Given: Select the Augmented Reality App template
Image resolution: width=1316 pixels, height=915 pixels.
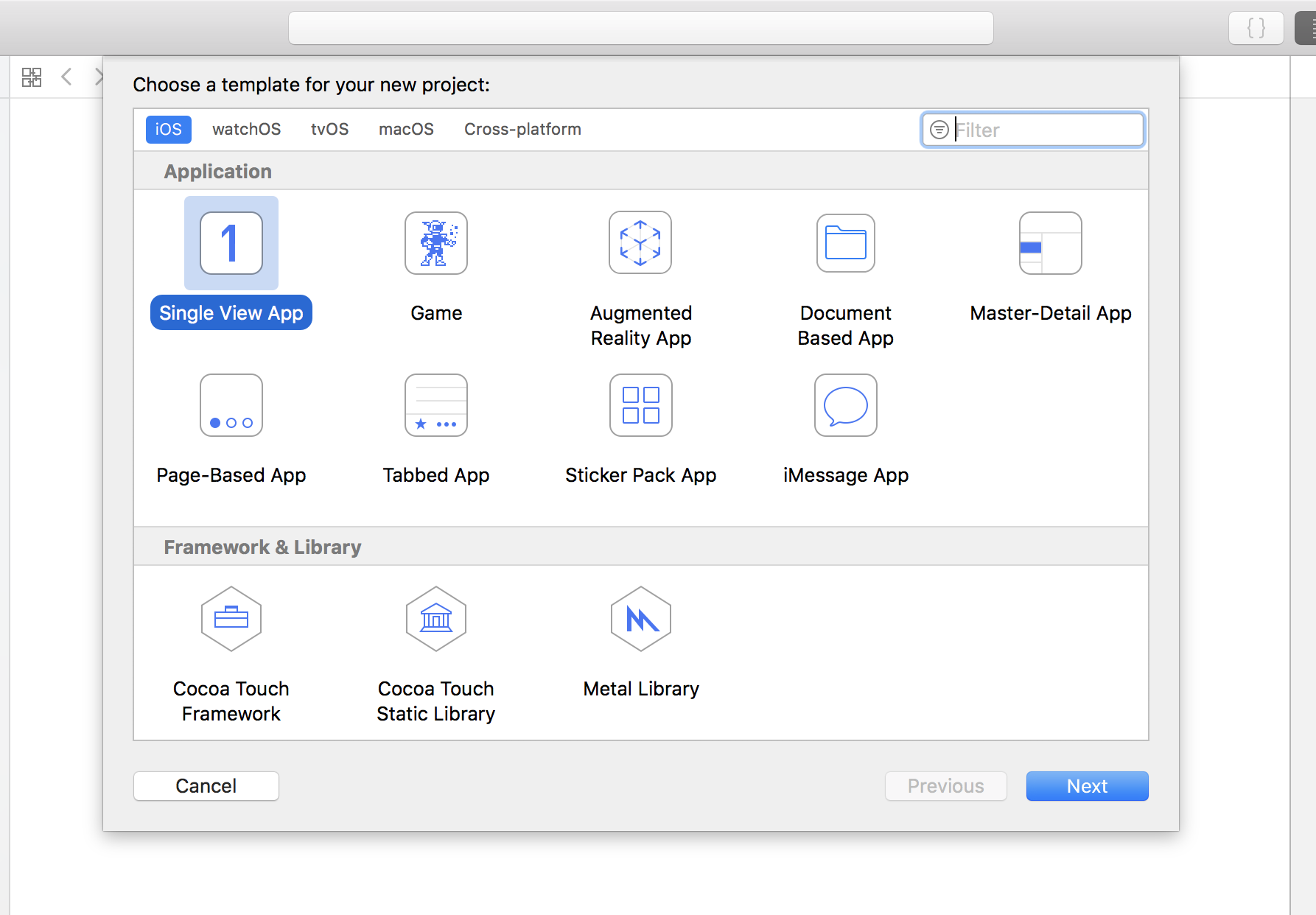Looking at the screenshot, I should [x=640, y=243].
